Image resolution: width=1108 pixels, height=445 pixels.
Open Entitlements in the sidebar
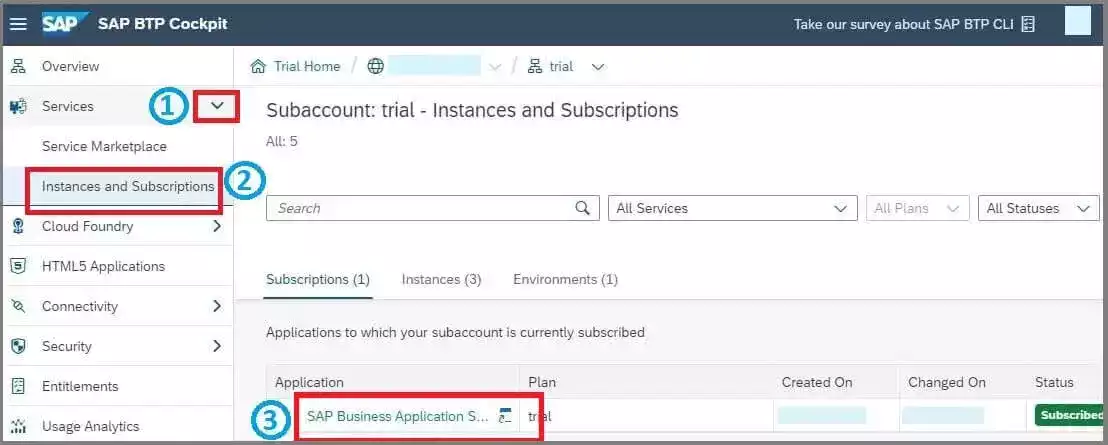(80, 386)
